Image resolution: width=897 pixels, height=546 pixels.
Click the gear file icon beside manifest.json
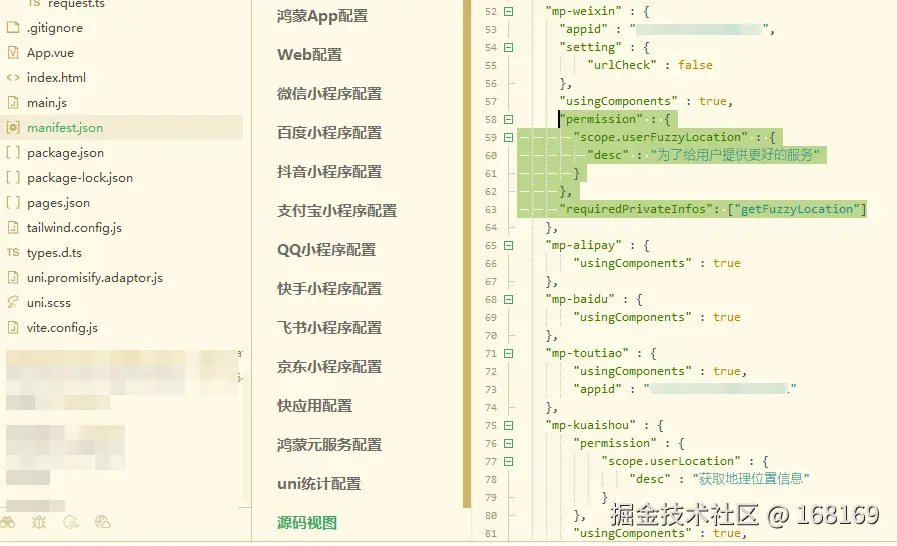(13, 128)
